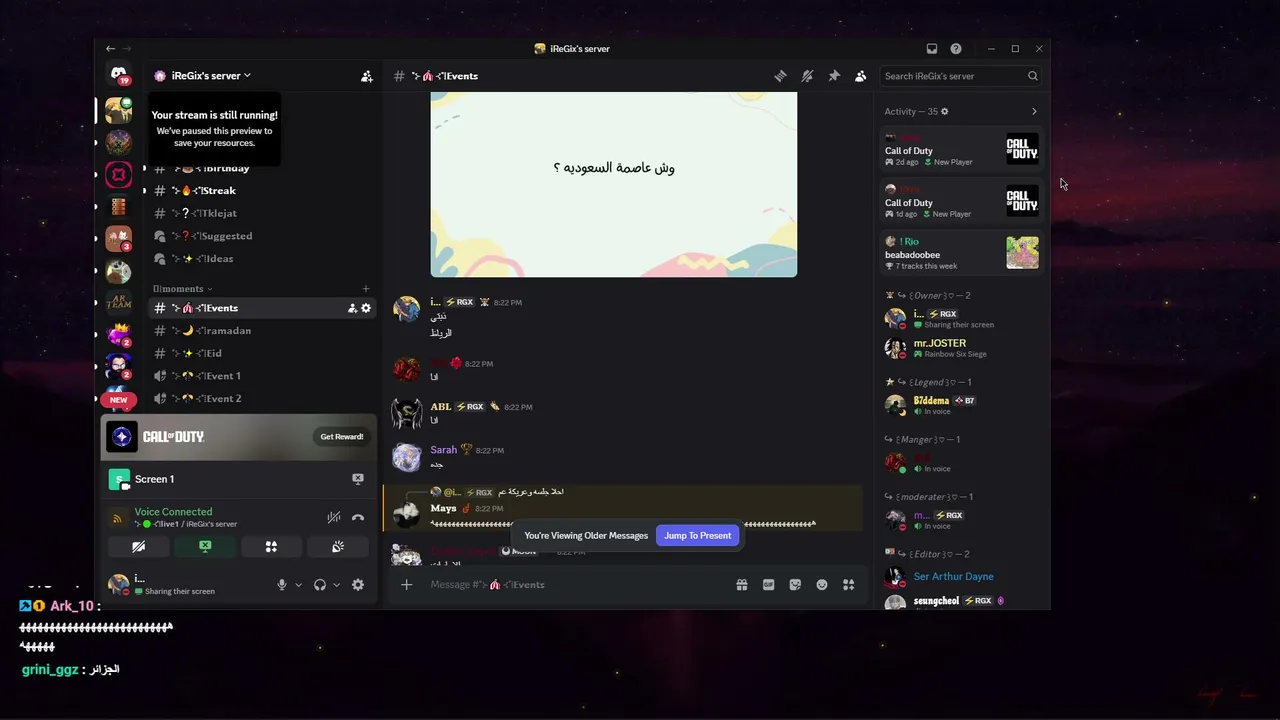Open the Help question mark icon
Viewport: 1280px width, 720px height.
click(956, 48)
